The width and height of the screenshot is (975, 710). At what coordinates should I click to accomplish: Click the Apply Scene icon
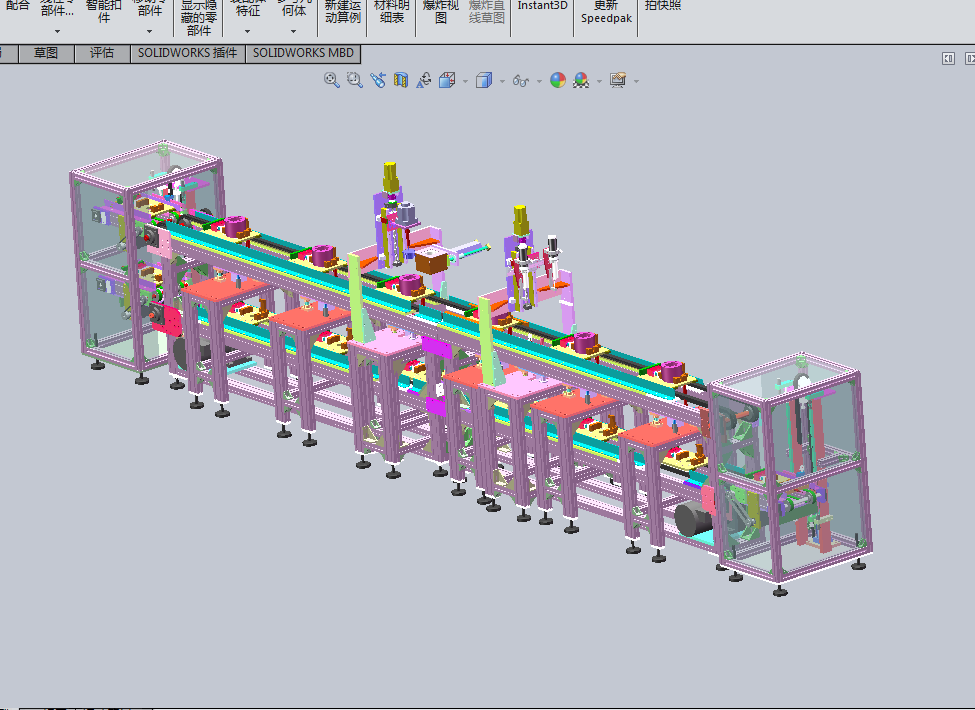tap(580, 80)
